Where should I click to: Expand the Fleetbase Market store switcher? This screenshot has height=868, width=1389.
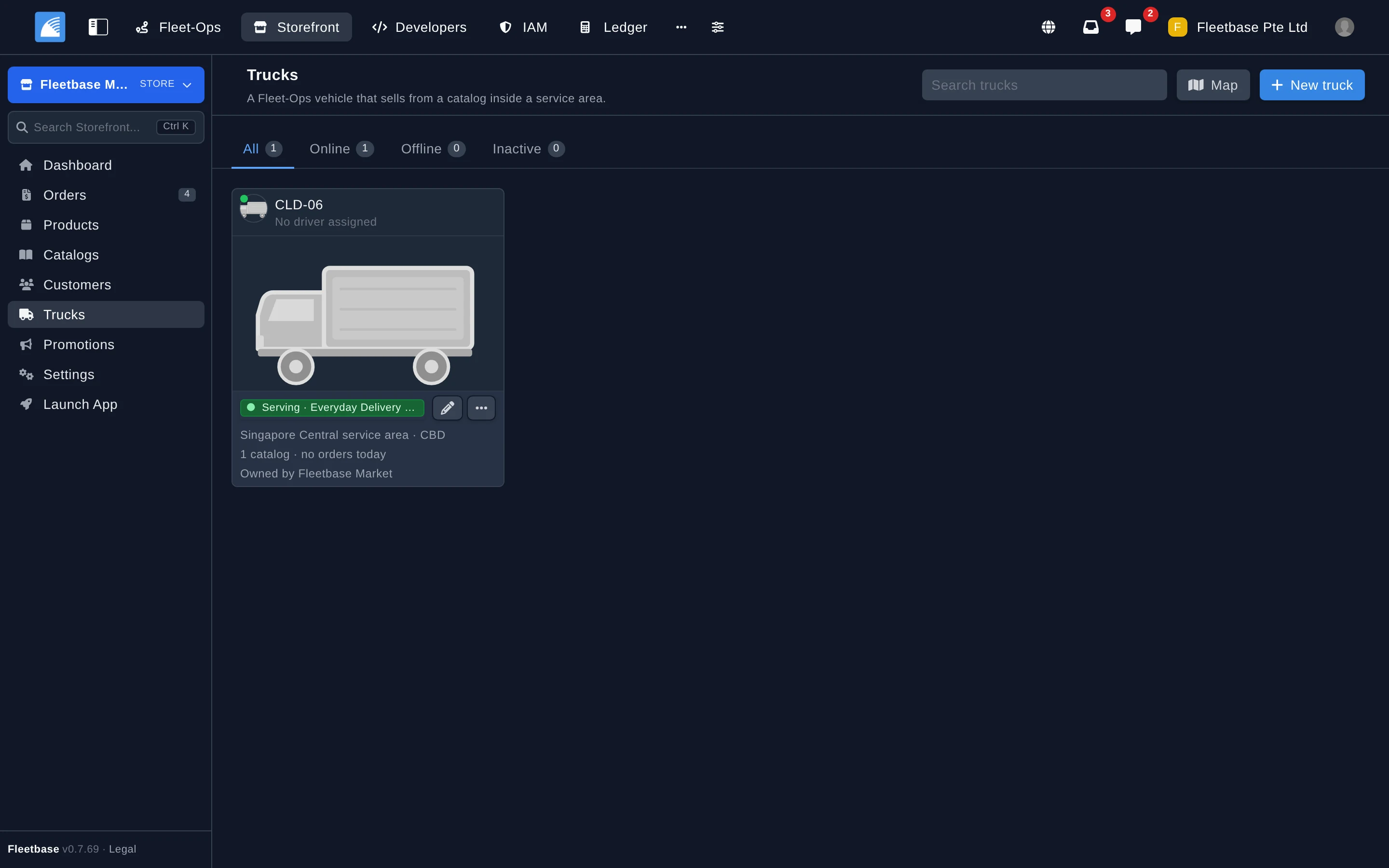(106, 85)
